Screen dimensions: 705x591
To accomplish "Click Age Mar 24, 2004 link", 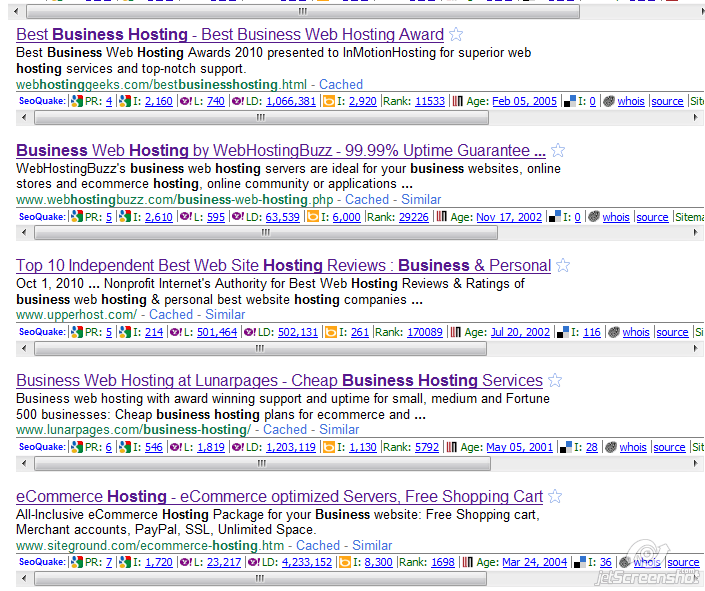I will pos(535,563).
